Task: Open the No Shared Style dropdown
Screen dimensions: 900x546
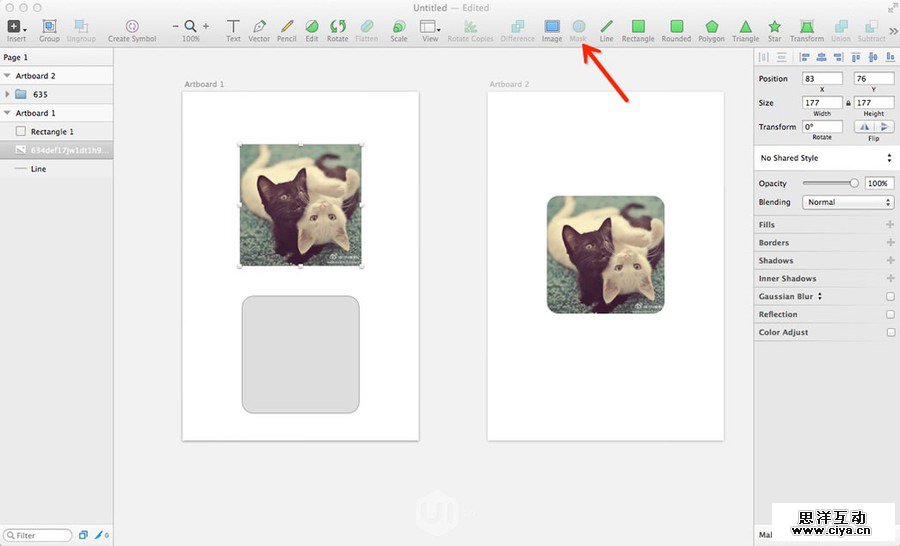Action: point(825,158)
